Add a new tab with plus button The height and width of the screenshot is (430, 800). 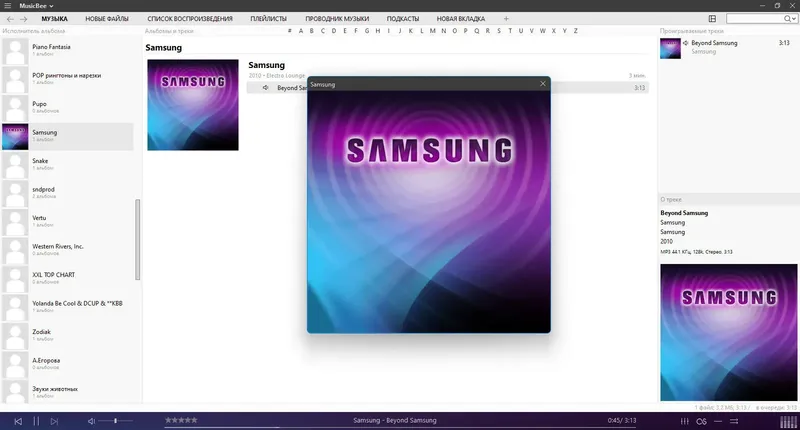(x=506, y=19)
